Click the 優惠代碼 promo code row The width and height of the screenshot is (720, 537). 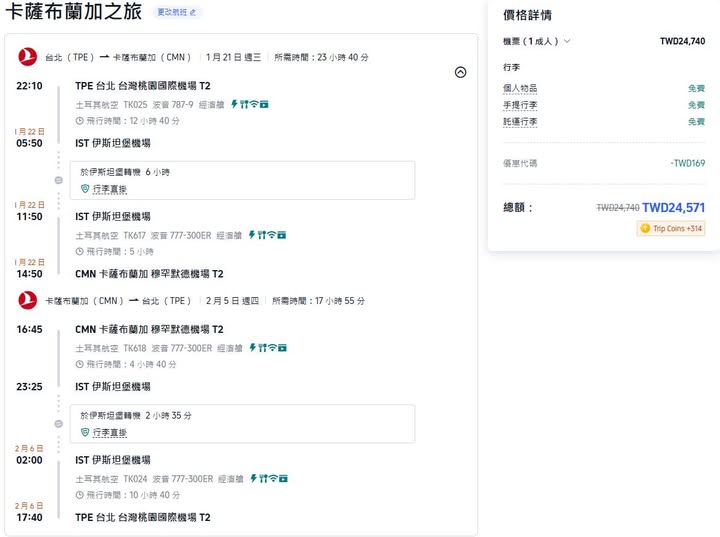[x=519, y=163]
